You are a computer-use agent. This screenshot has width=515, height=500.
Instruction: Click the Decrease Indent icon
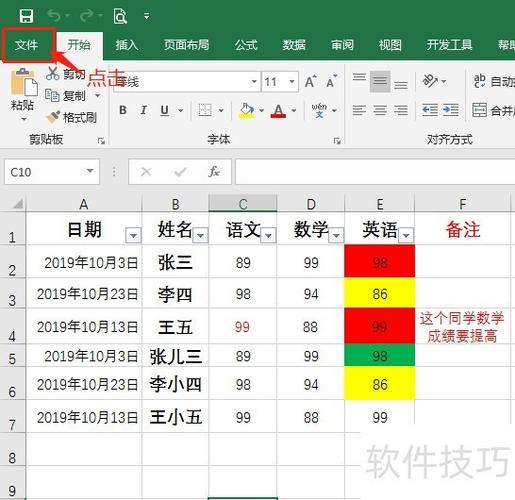pyautogui.click(x=430, y=110)
